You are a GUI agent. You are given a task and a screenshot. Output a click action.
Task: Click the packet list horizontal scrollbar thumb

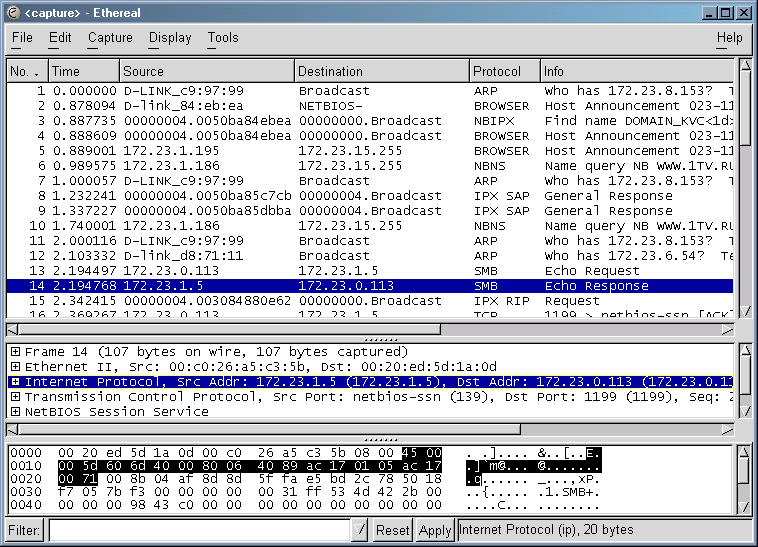pyautogui.click(x=230, y=330)
